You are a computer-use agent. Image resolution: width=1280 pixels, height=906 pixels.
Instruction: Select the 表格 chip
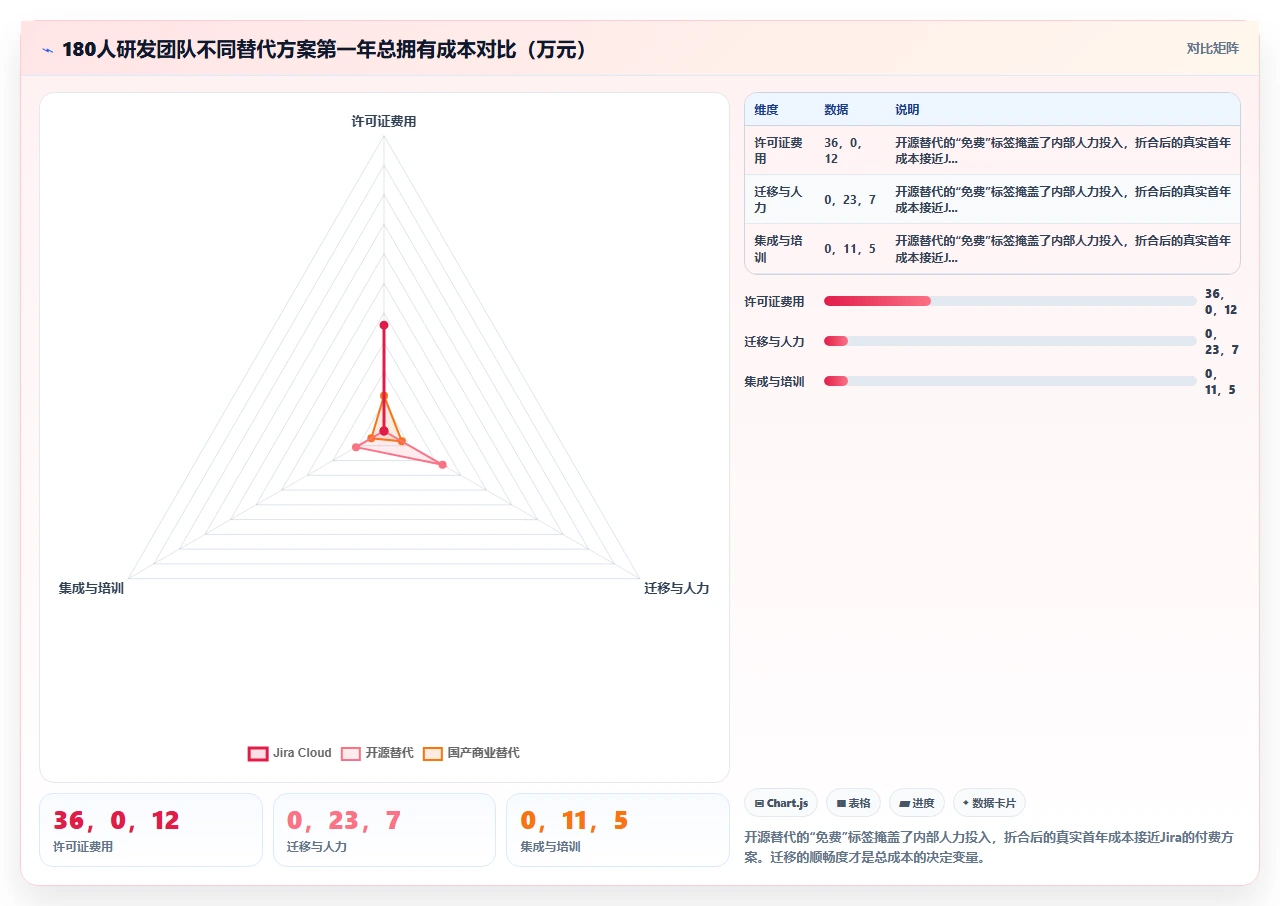tap(853, 803)
